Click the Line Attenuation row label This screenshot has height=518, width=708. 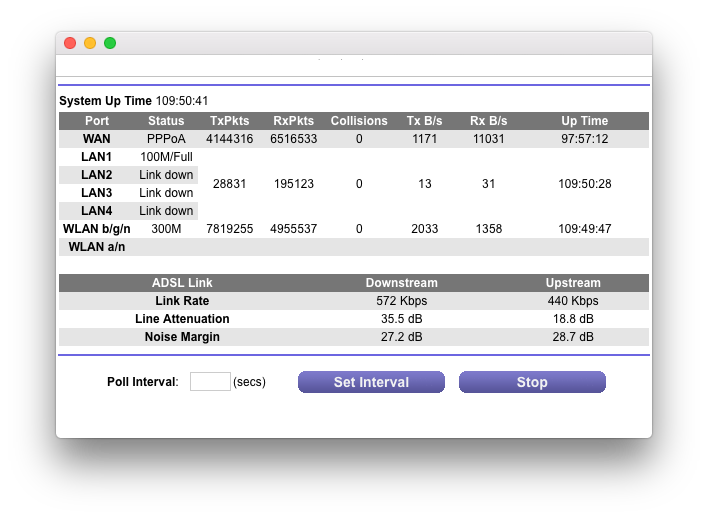[182, 319]
